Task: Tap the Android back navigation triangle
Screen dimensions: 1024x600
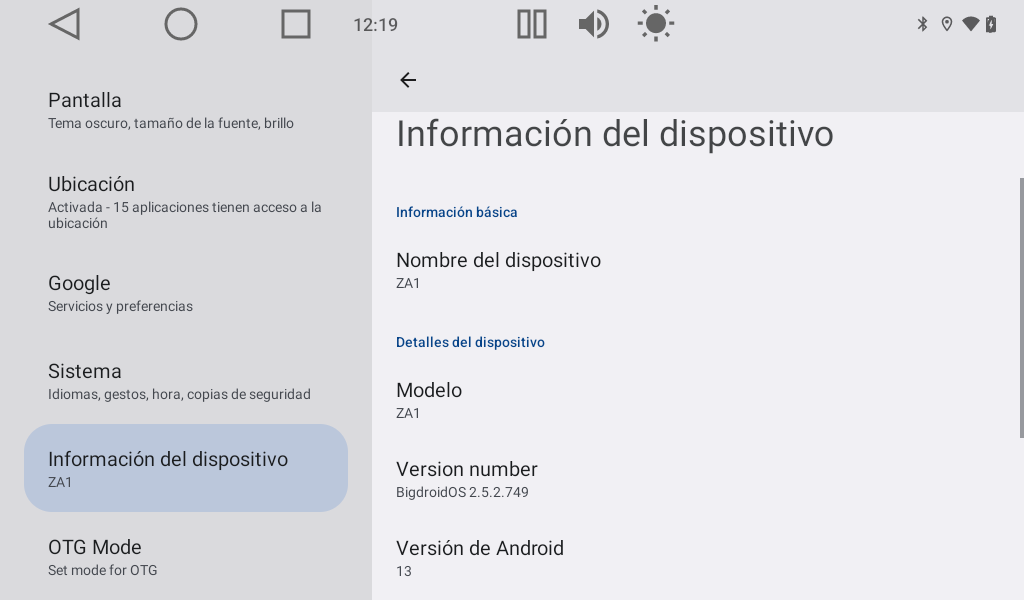Action: point(65,24)
